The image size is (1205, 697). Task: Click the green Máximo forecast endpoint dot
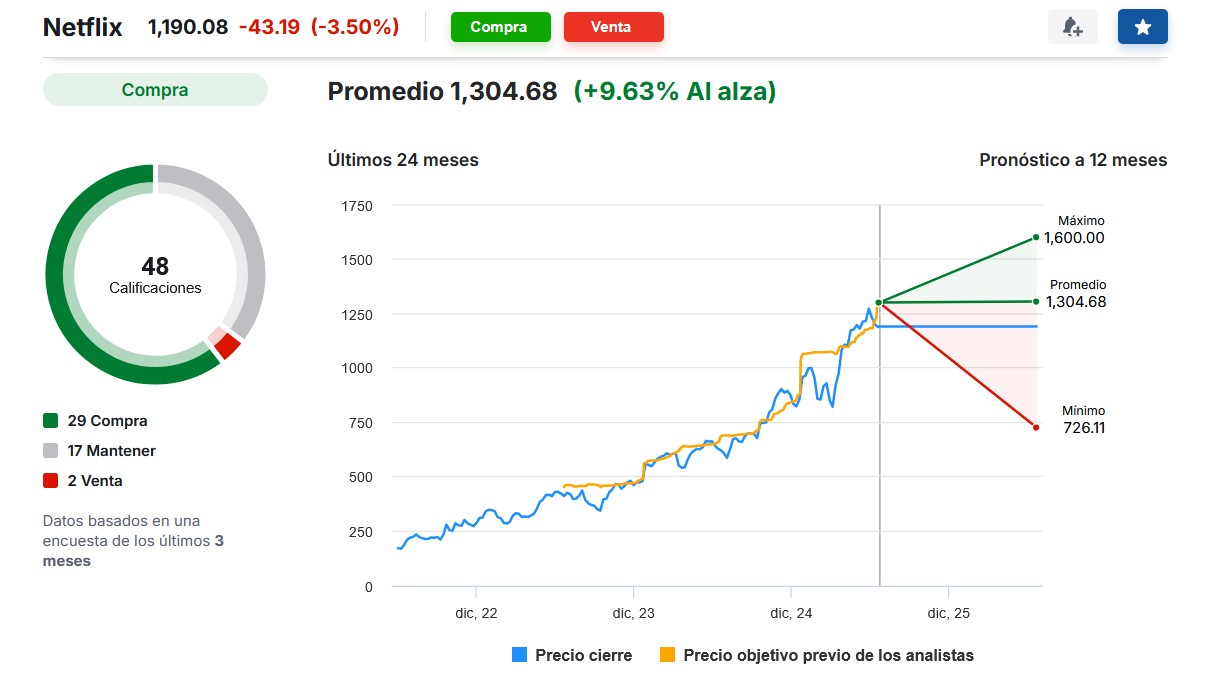pos(1035,238)
